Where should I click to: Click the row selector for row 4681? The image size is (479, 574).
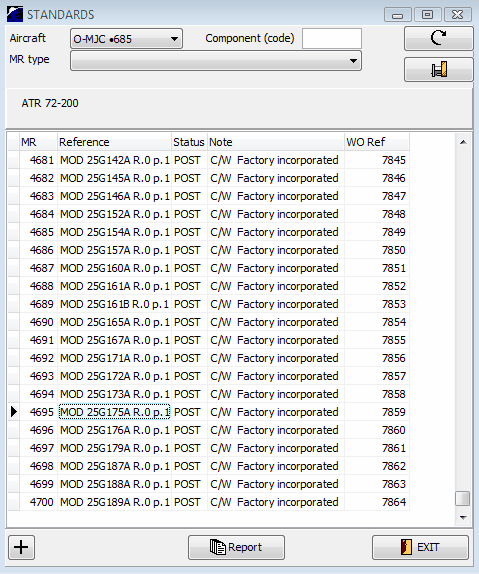(x=14, y=160)
